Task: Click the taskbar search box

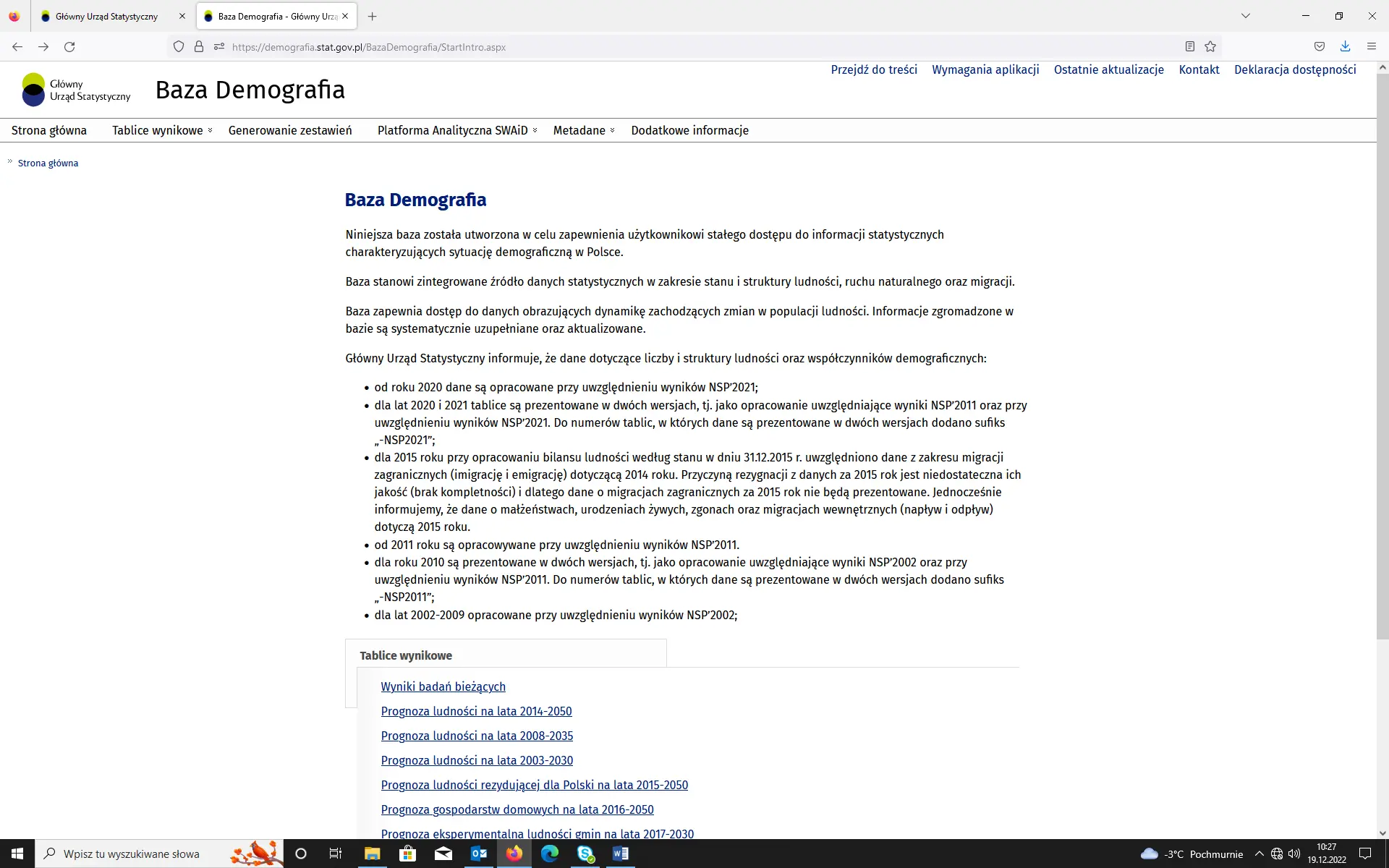Action: point(159,854)
